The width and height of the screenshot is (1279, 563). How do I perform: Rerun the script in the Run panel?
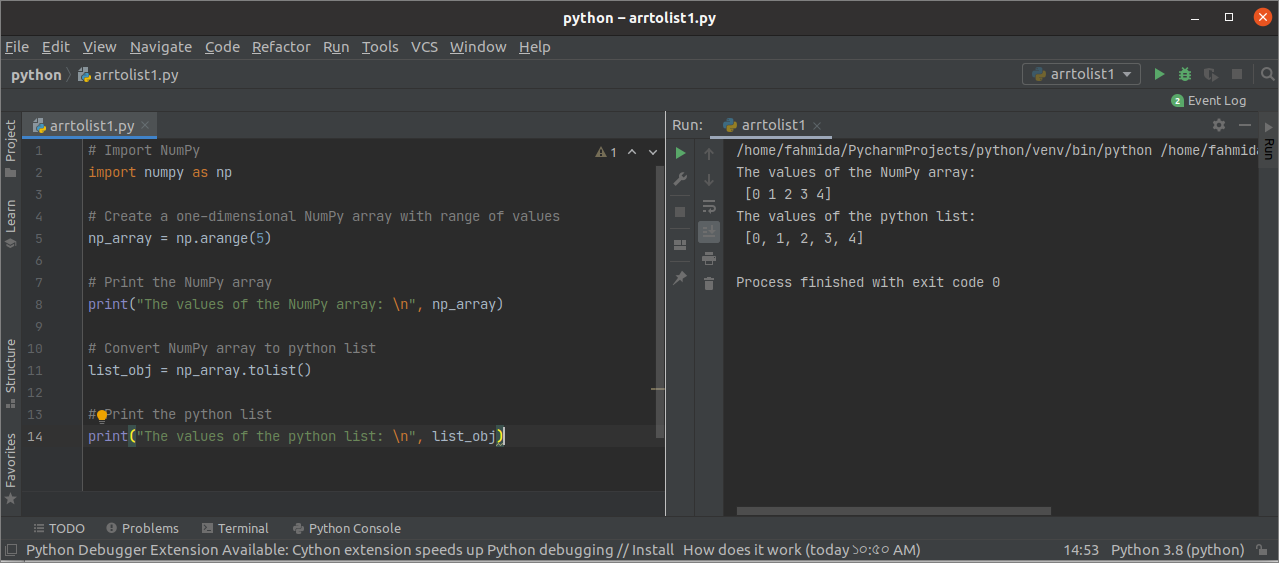(x=680, y=153)
